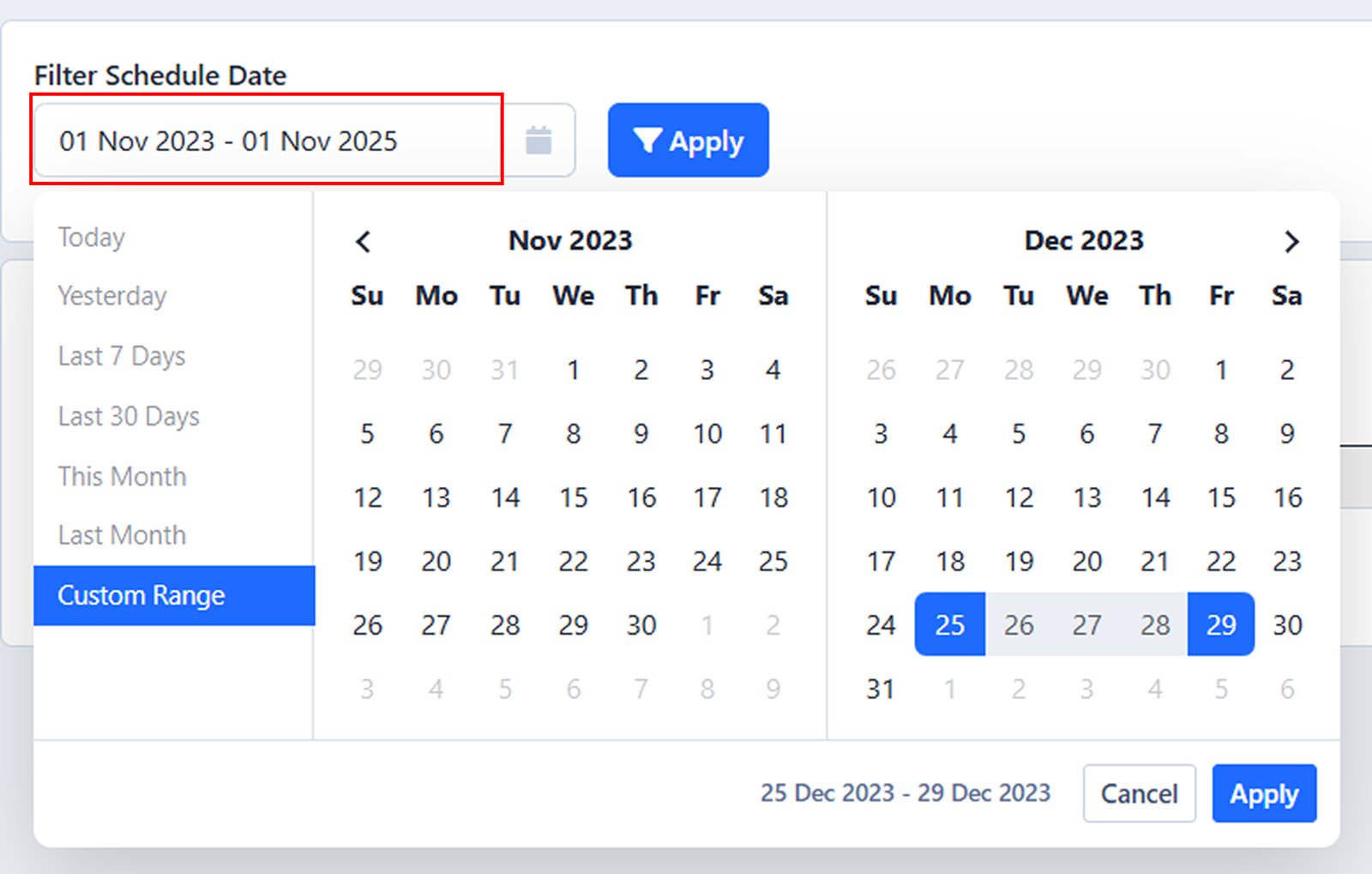Select Last 7 Days preset

click(x=122, y=356)
